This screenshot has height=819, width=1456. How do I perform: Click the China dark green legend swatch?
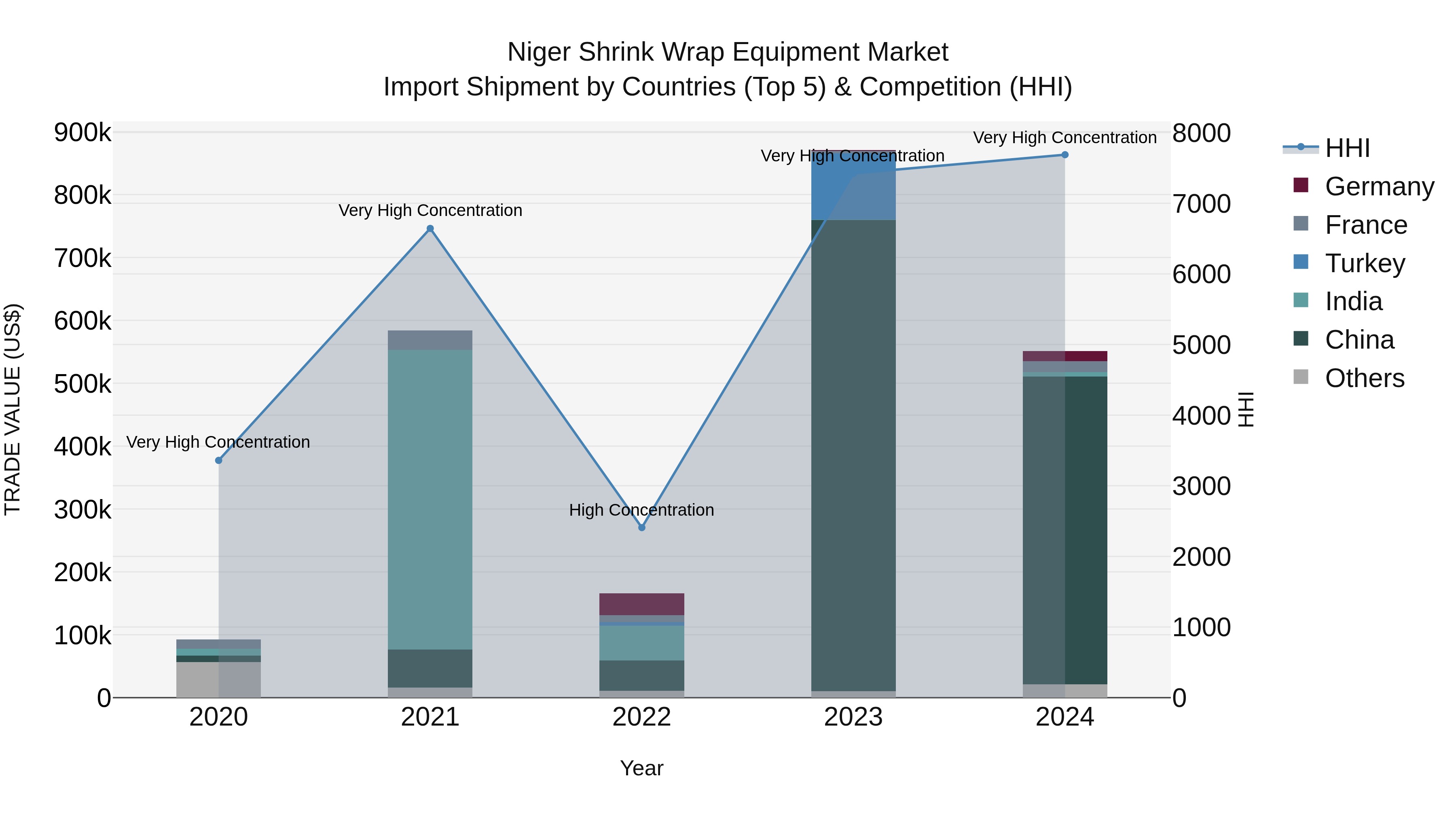point(1301,339)
